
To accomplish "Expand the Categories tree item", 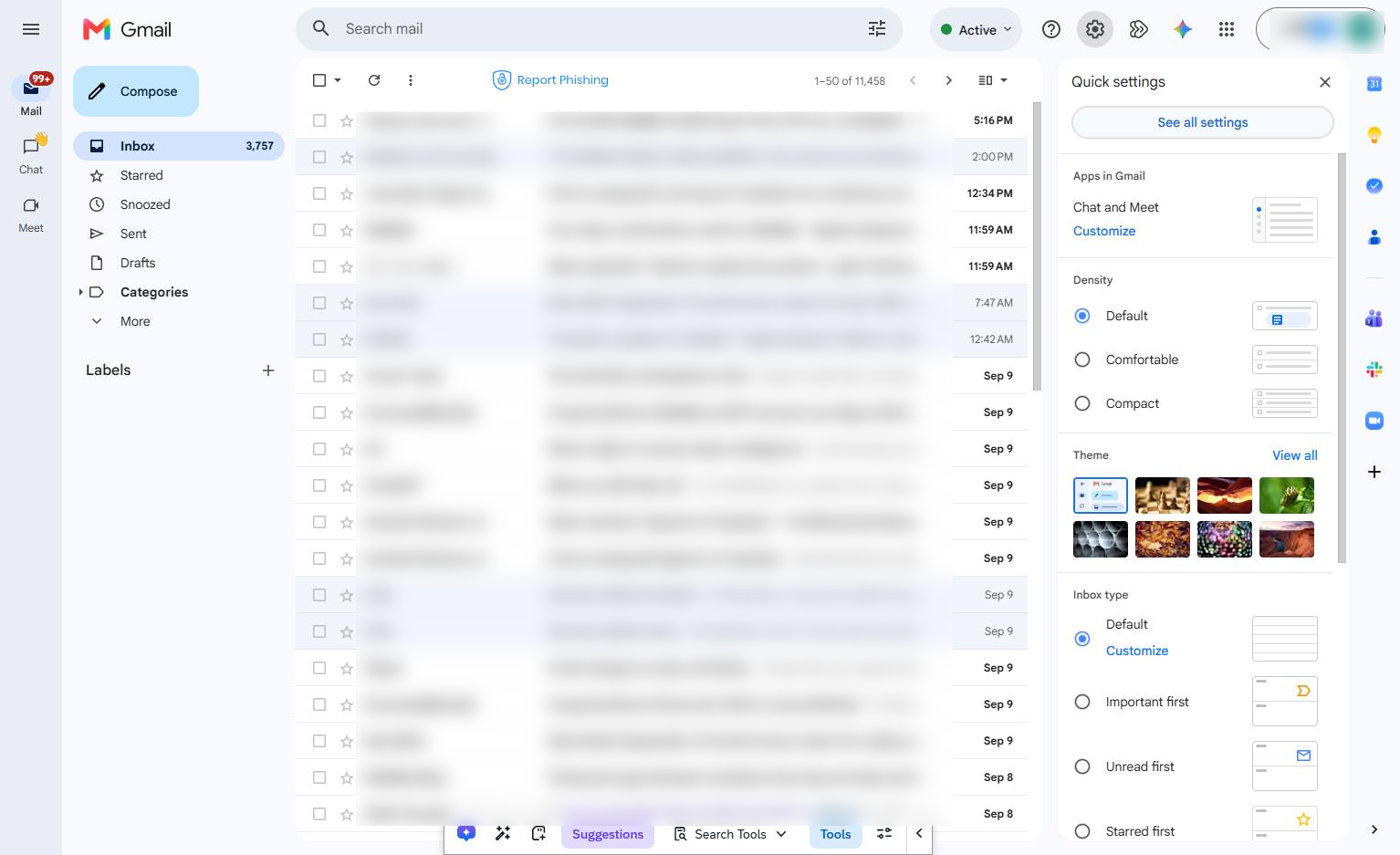I will pyautogui.click(x=80, y=292).
